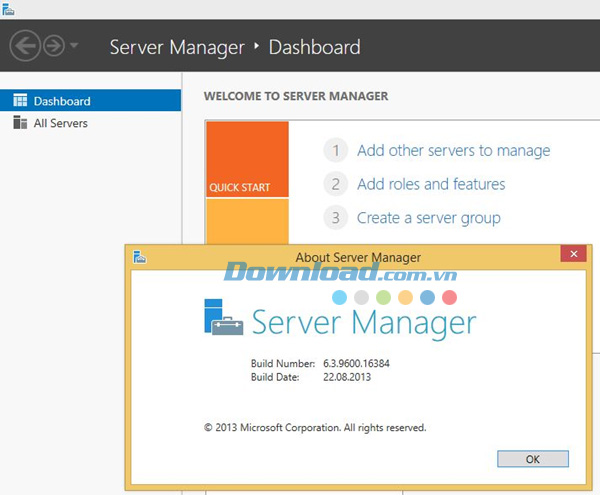The height and width of the screenshot is (495, 600).
Task: Click the forward navigation arrow
Action: (54, 46)
